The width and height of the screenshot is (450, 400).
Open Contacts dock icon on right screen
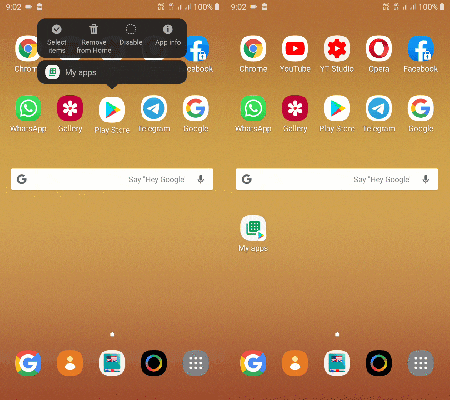click(x=295, y=363)
